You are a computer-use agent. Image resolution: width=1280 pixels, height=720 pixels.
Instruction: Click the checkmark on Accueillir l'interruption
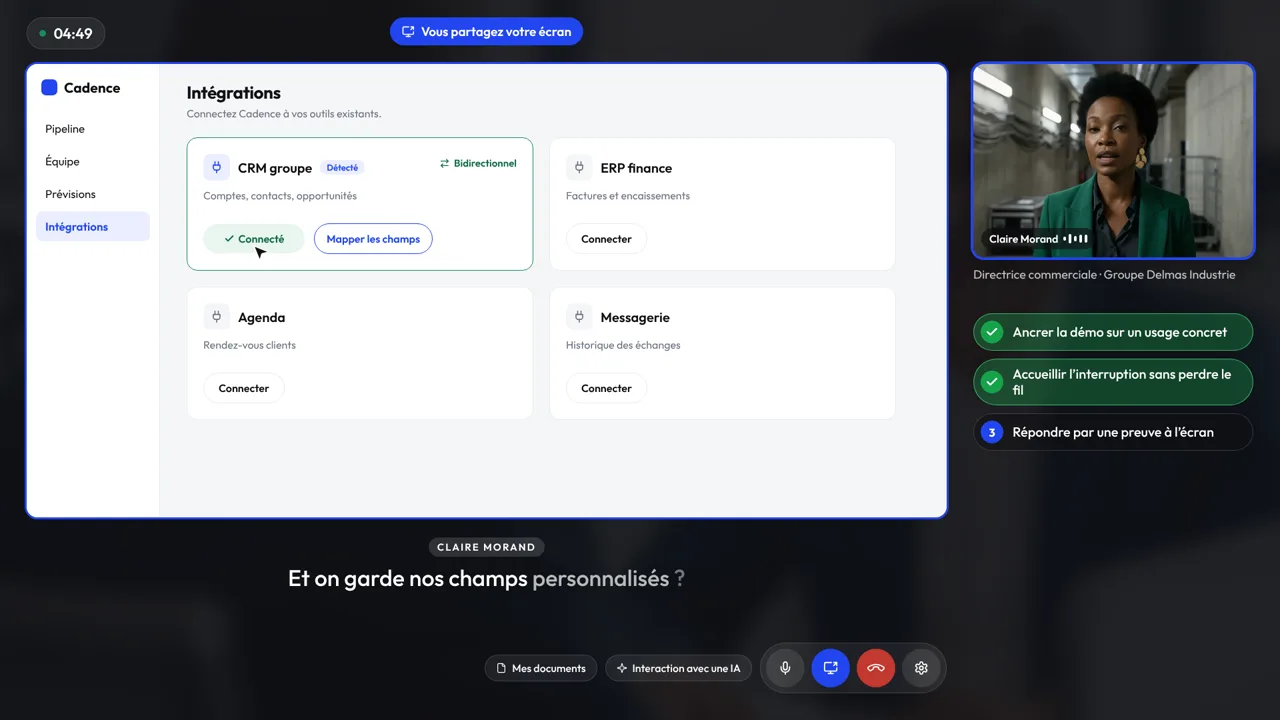[992, 382]
